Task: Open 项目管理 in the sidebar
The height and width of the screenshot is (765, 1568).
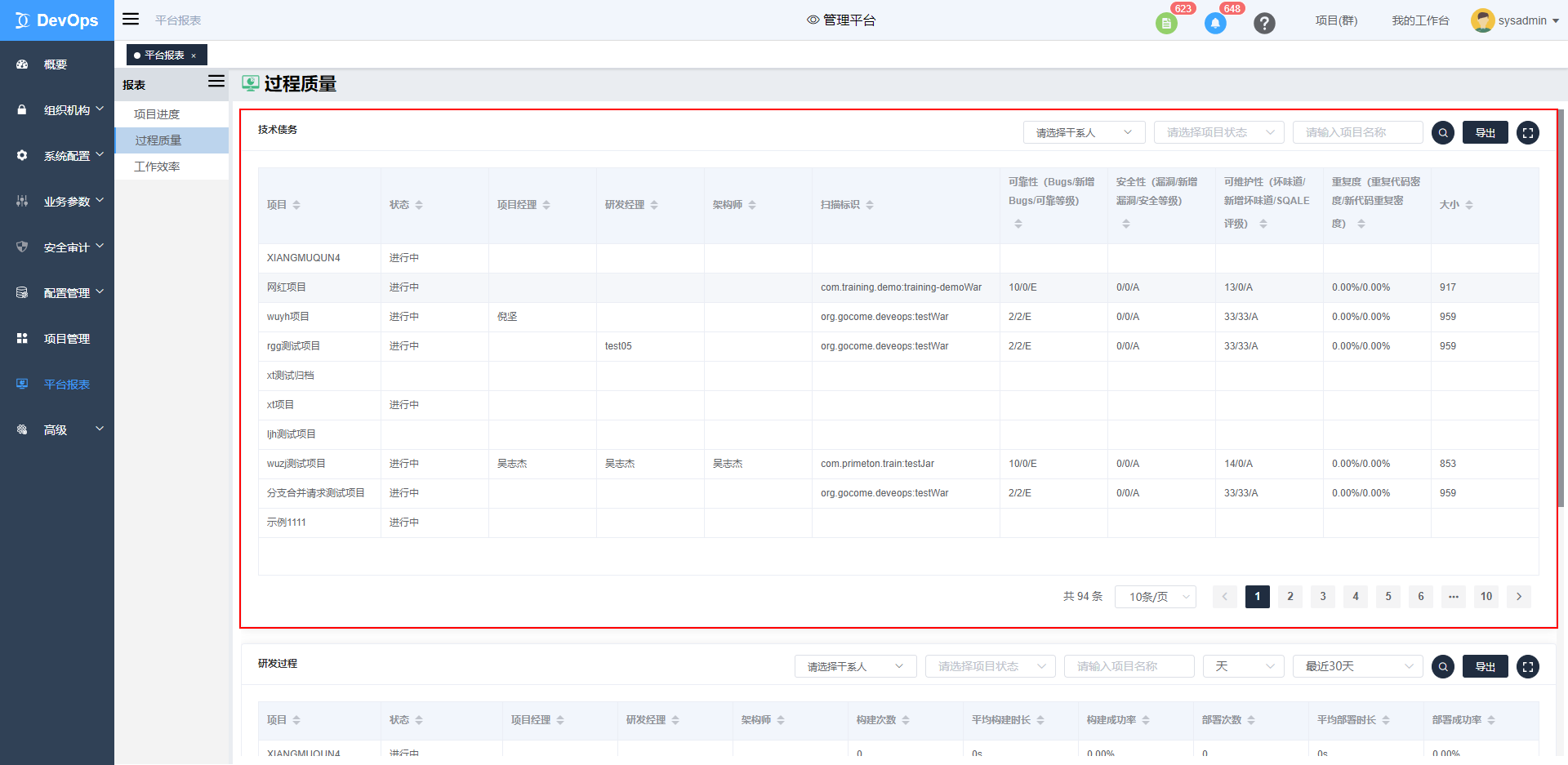Action: [57, 339]
